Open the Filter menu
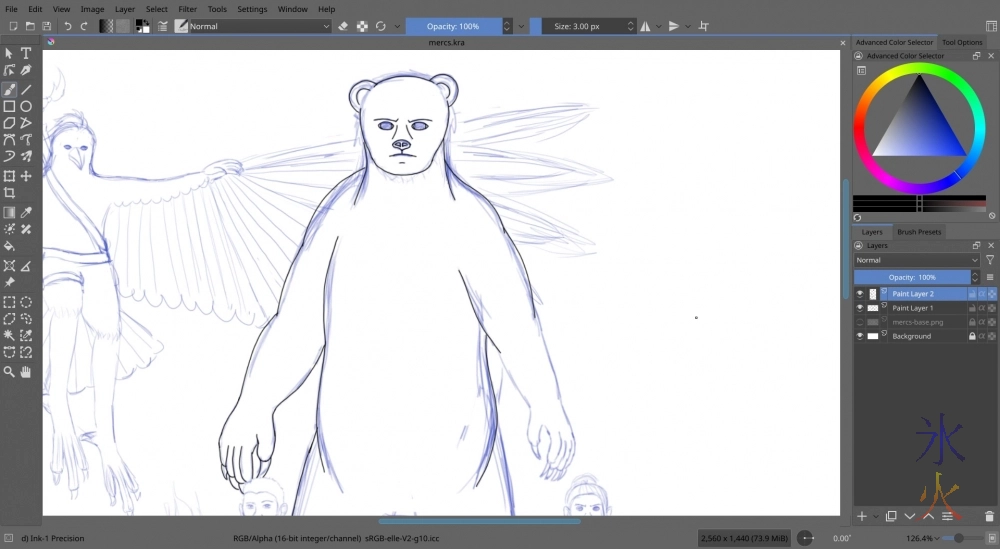Image resolution: width=1000 pixels, height=549 pixels. [187, 9]
